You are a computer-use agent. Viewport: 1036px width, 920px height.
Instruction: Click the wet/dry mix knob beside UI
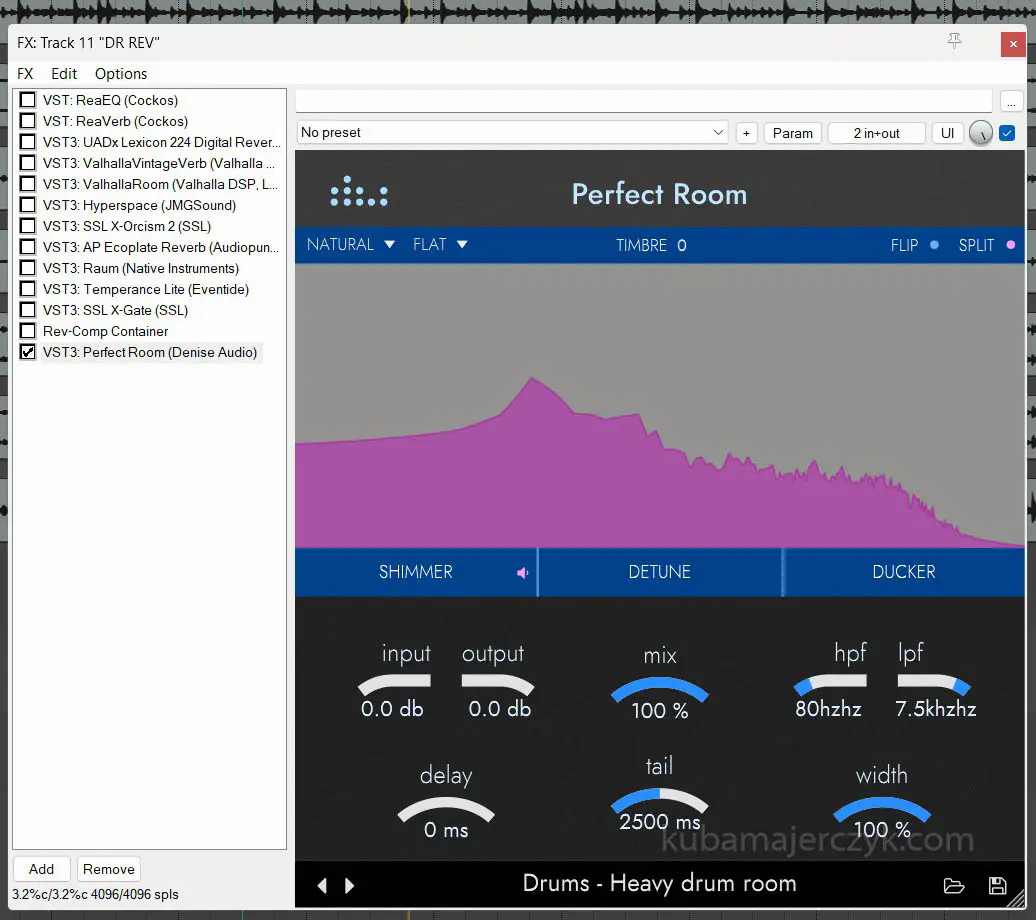click(x=981, y=133)
